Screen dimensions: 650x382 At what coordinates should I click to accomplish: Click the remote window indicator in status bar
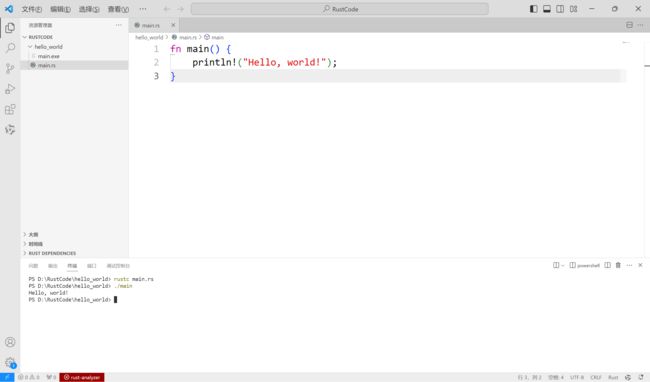7,377
